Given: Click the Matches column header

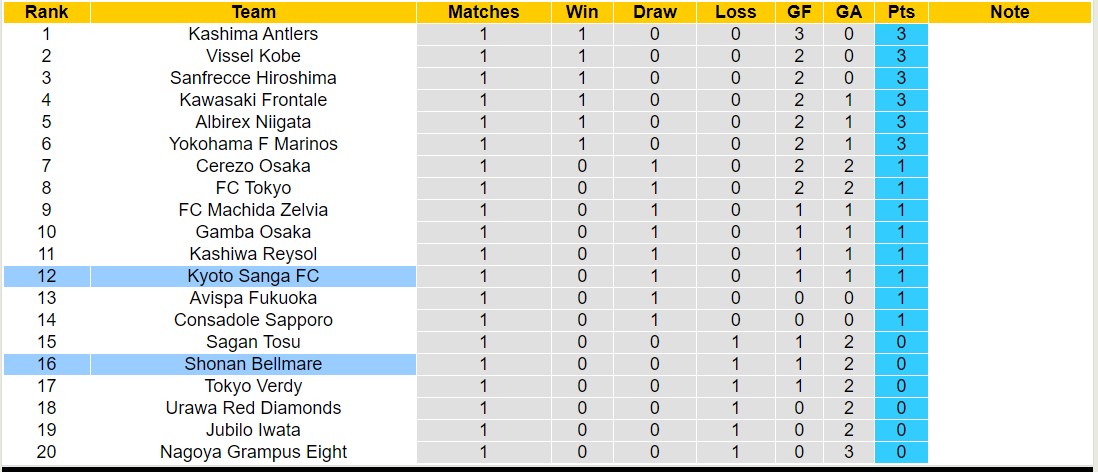Looking at the screenshot, I should tap(484, 12).
